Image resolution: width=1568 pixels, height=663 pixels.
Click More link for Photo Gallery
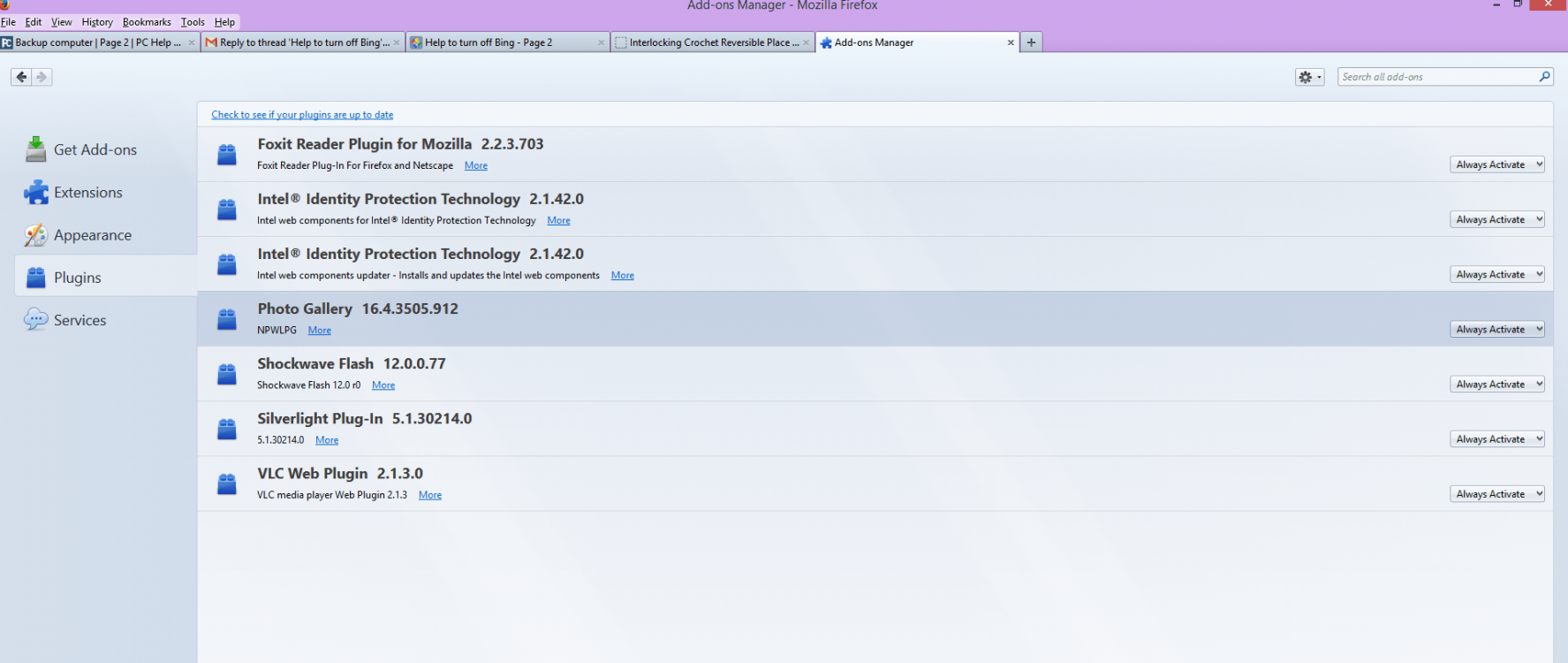coord(320,330)
